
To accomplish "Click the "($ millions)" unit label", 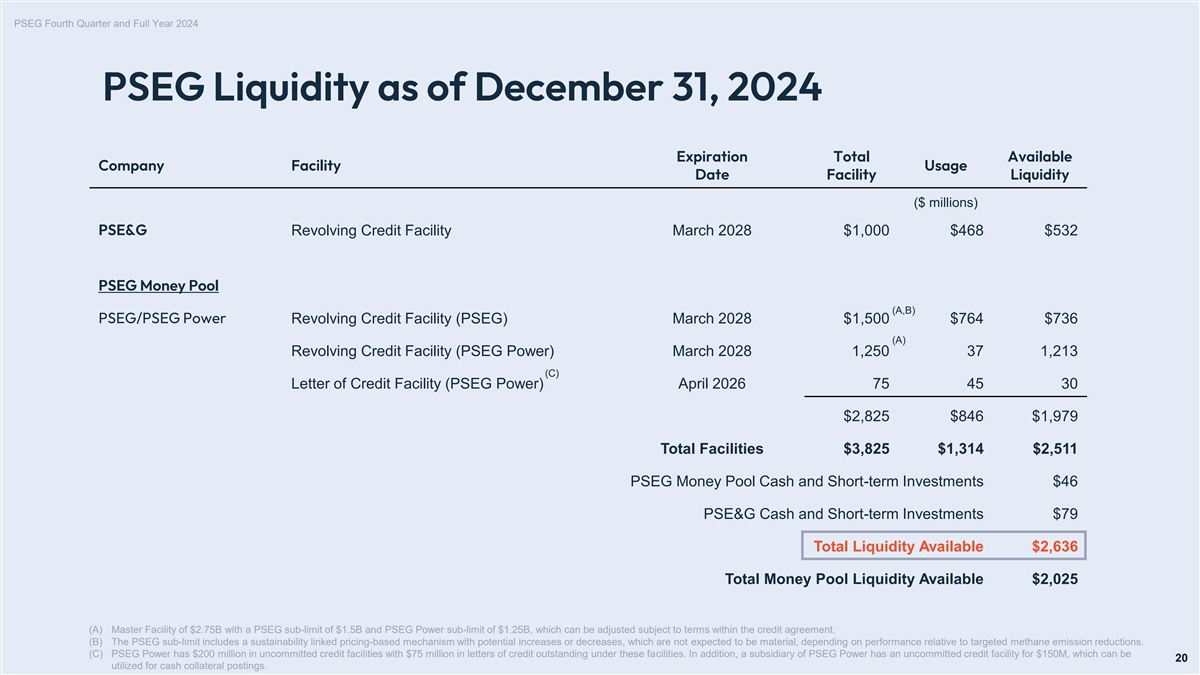I will click(945, 203).
